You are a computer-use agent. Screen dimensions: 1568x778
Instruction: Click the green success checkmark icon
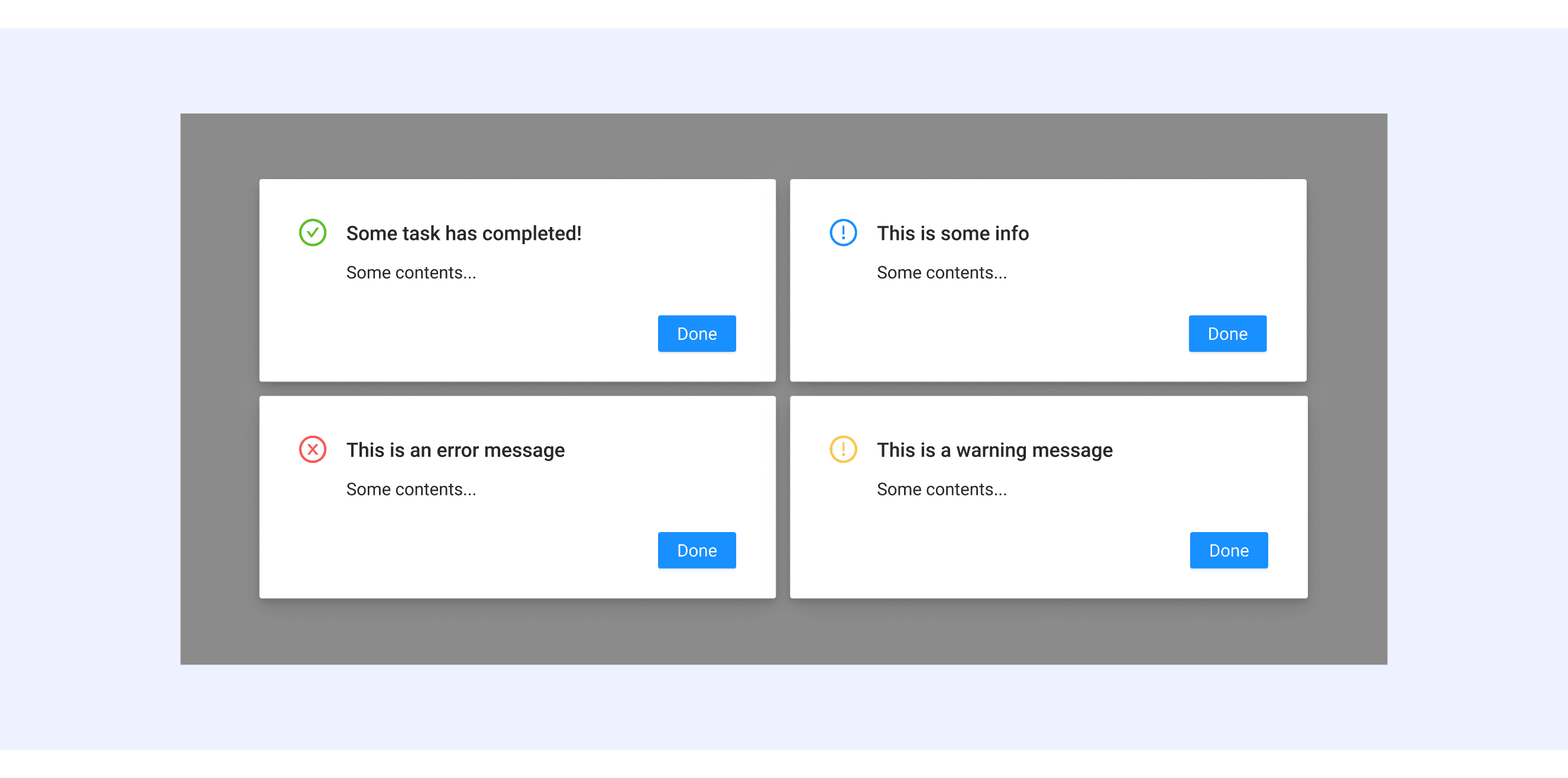coord(312,232)
